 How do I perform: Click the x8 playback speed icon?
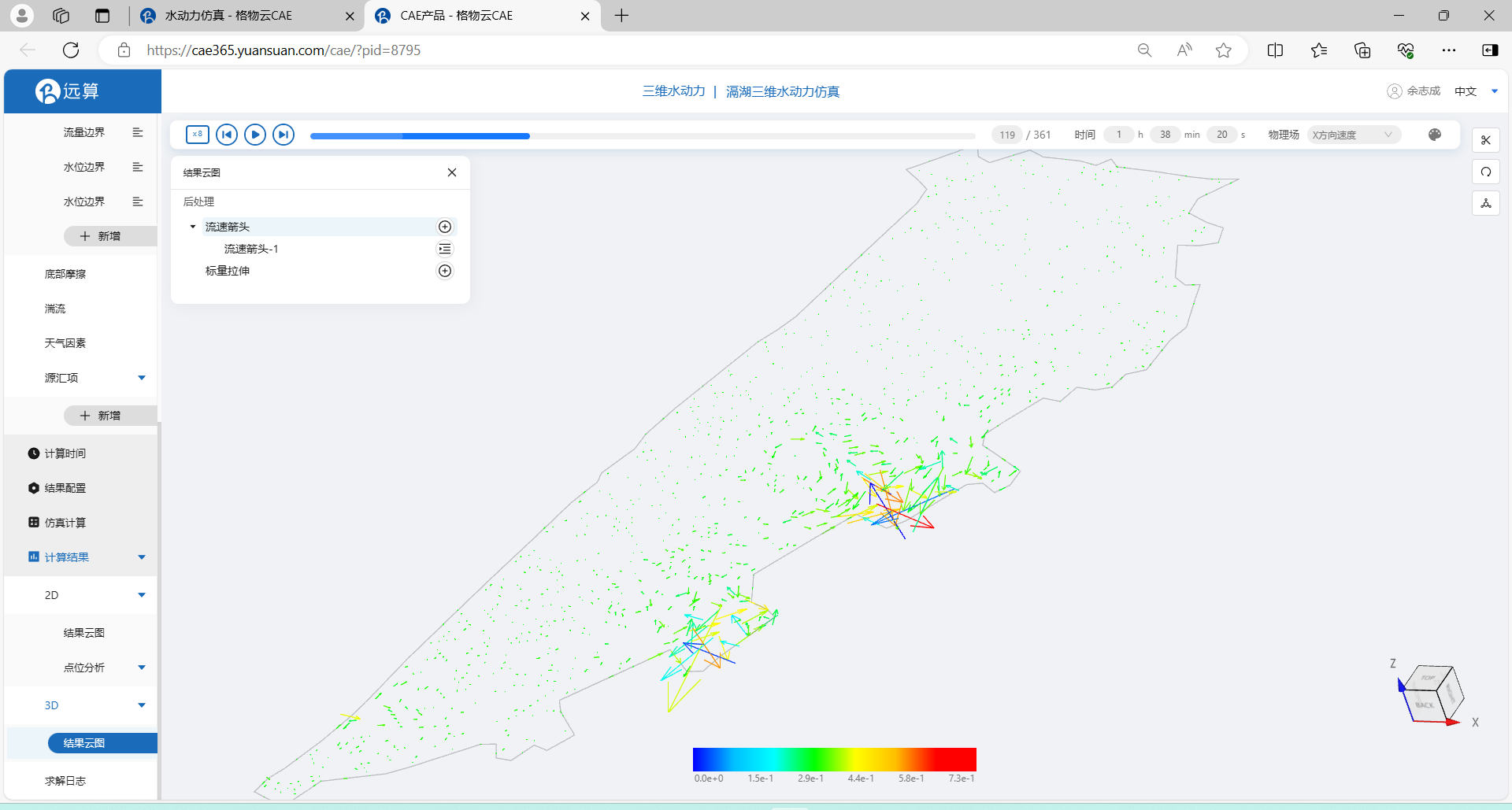pyautogui.click(x=198, y=135)
